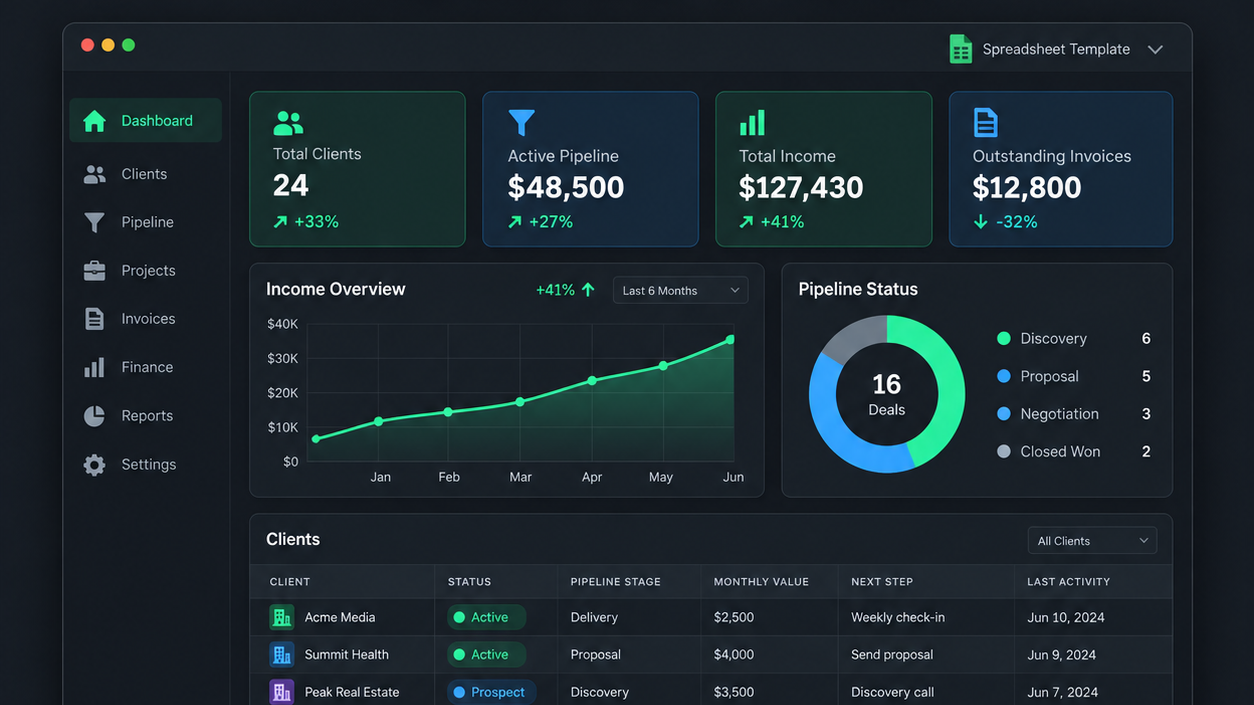This screenshot has width=1254, height=705.
Task: Select the Finance bar chart sidebar icon
Action: [x=94, y=367]
